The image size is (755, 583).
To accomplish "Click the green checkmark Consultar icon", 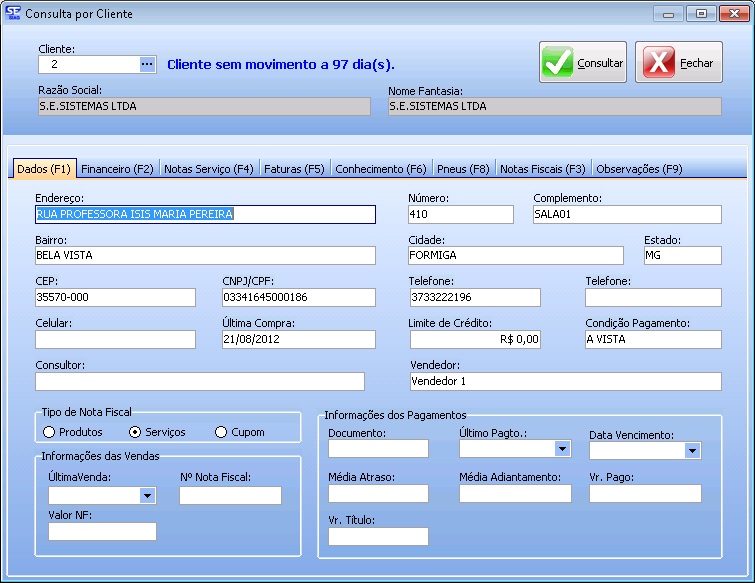I will (558, 63).
